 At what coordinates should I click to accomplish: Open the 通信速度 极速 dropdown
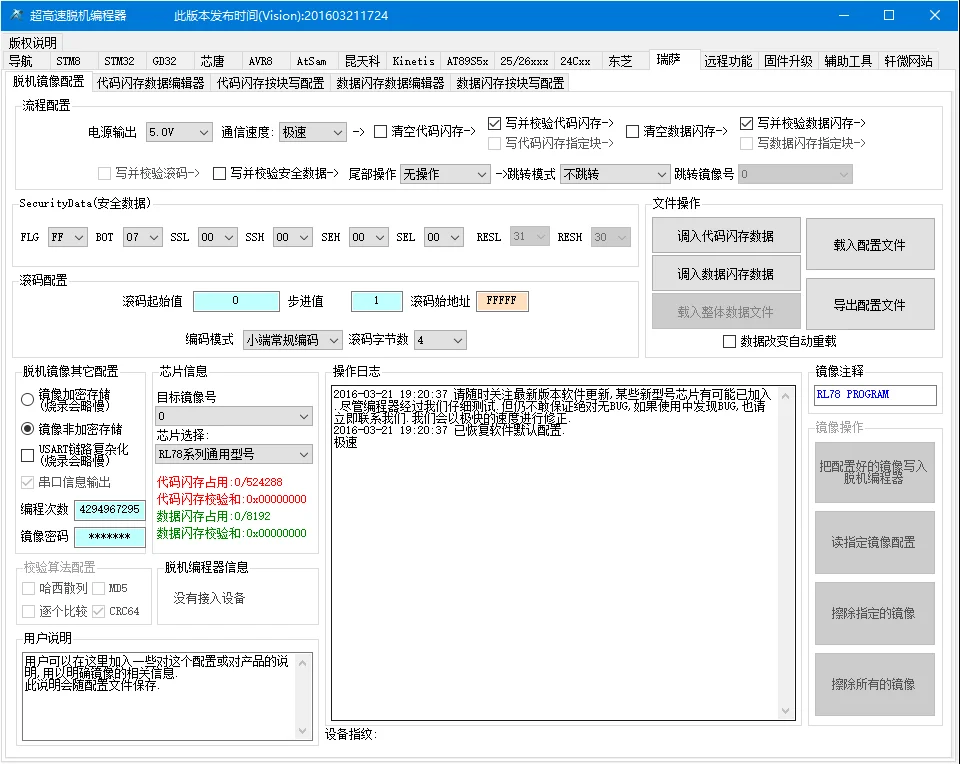coord(312,132)
